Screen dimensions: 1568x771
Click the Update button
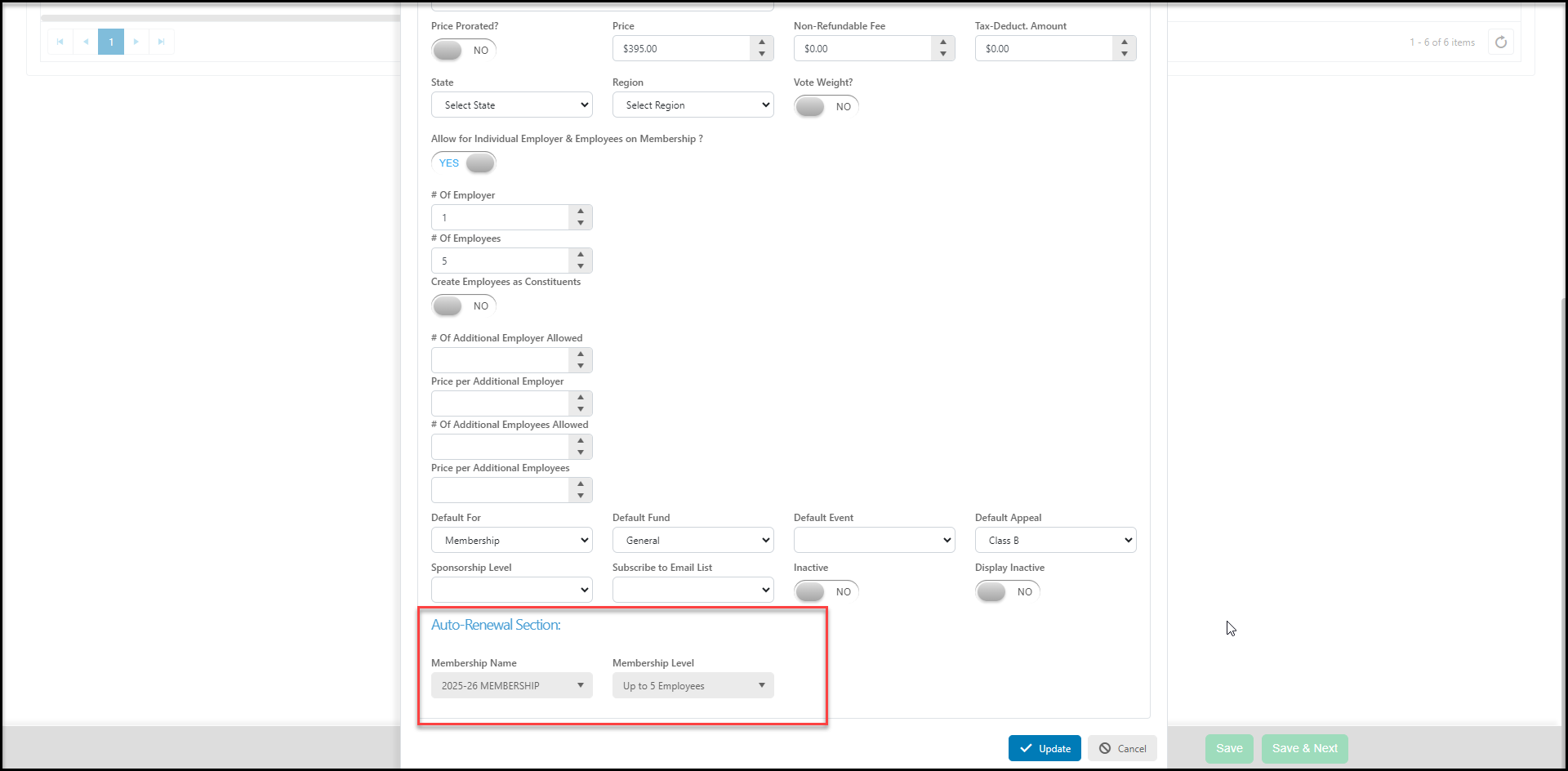point(1045,748)
